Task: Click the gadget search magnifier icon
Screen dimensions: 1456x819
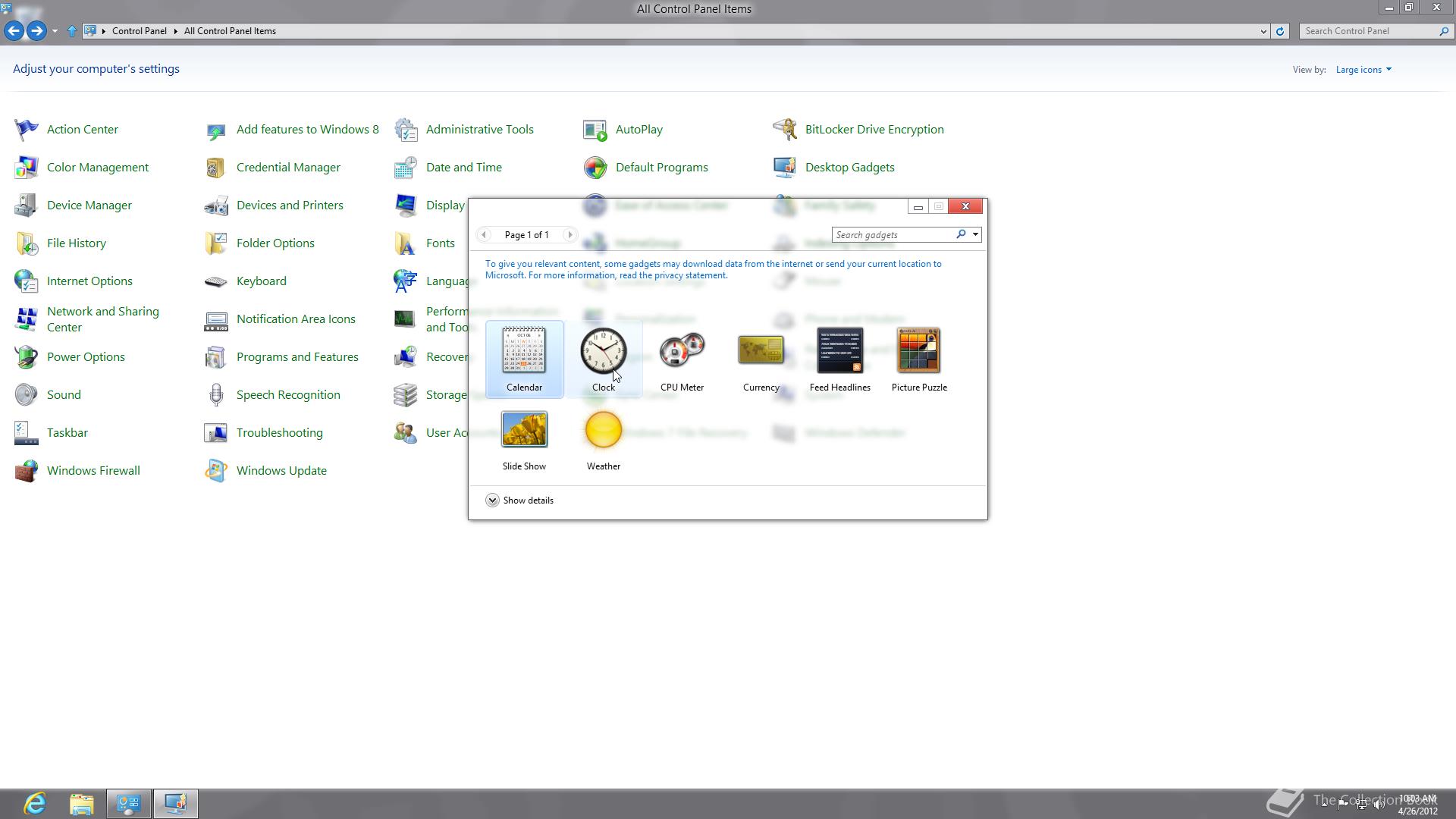Action: [x=961, y=235]
